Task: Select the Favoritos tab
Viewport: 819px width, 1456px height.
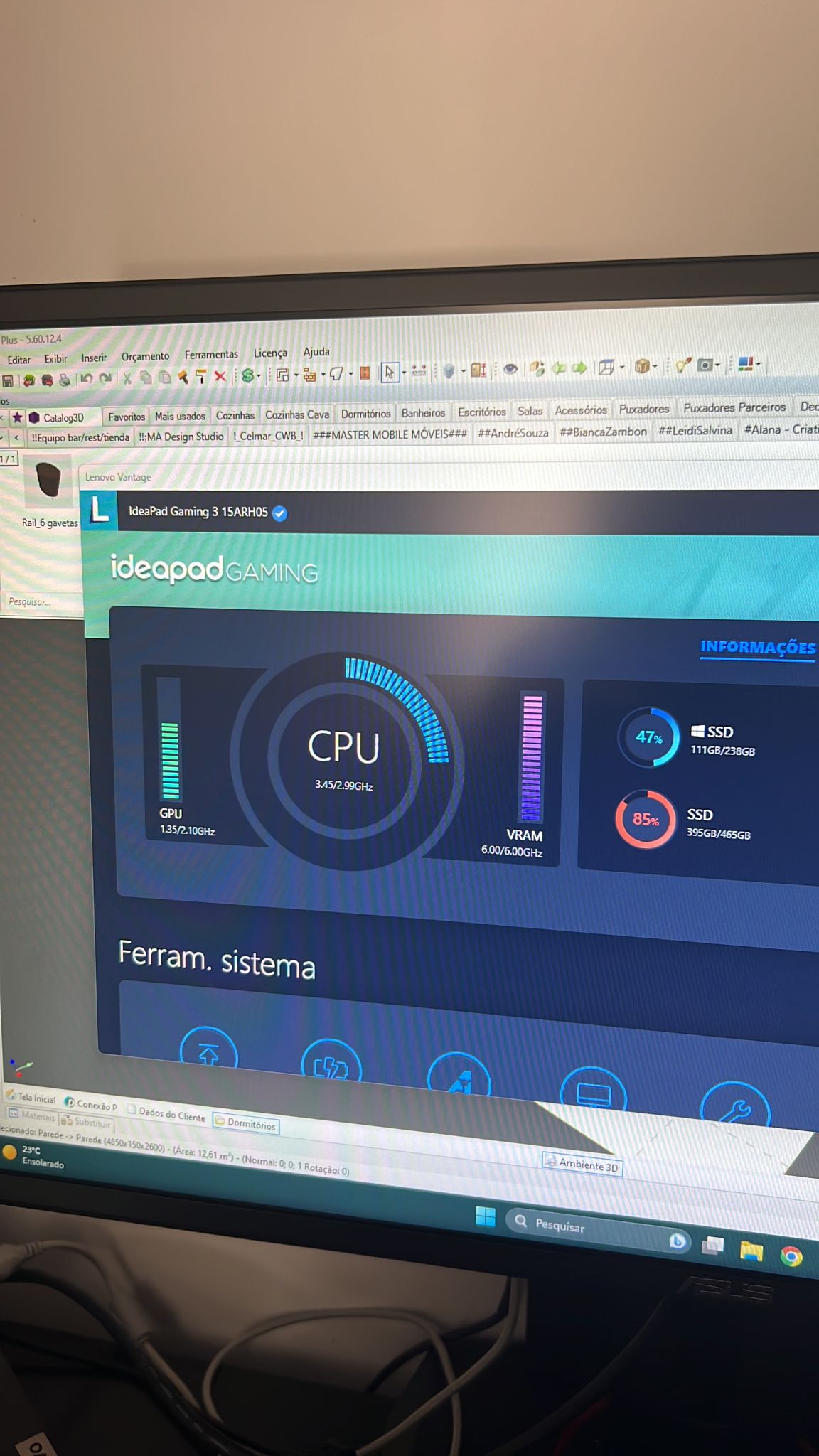Action: tap(127, 417)
